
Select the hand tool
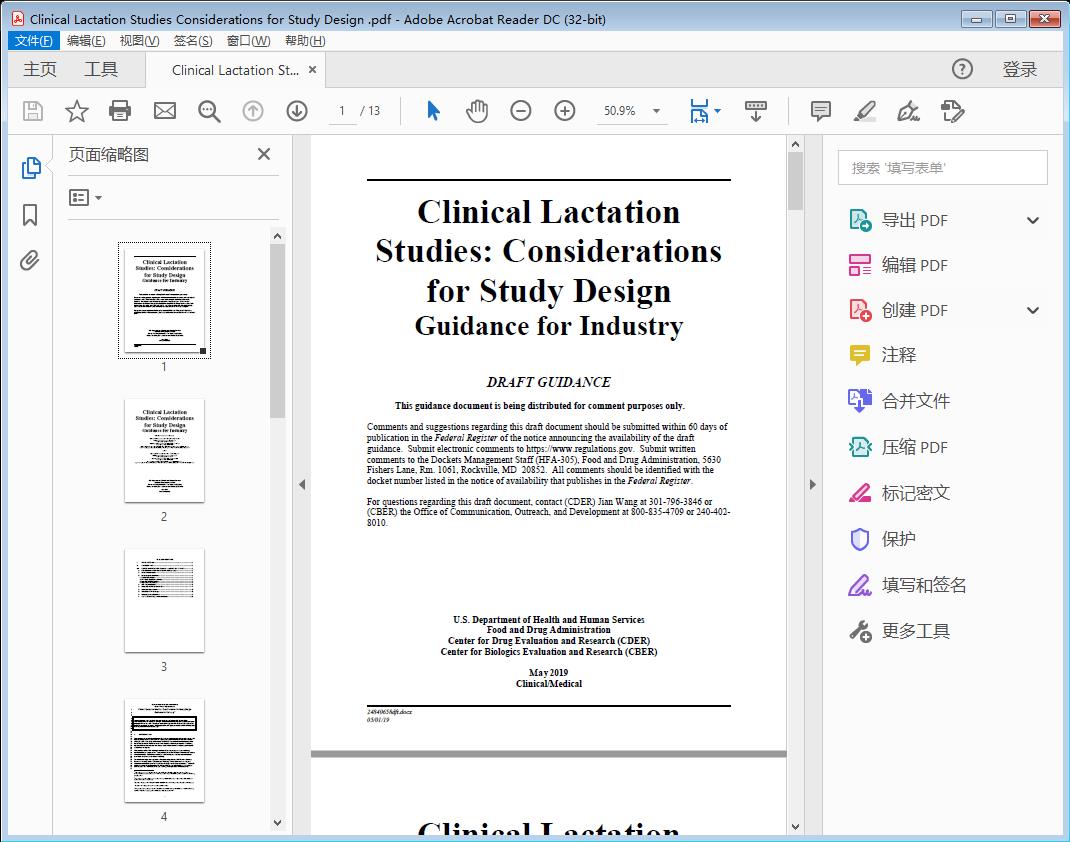(477, 111)
